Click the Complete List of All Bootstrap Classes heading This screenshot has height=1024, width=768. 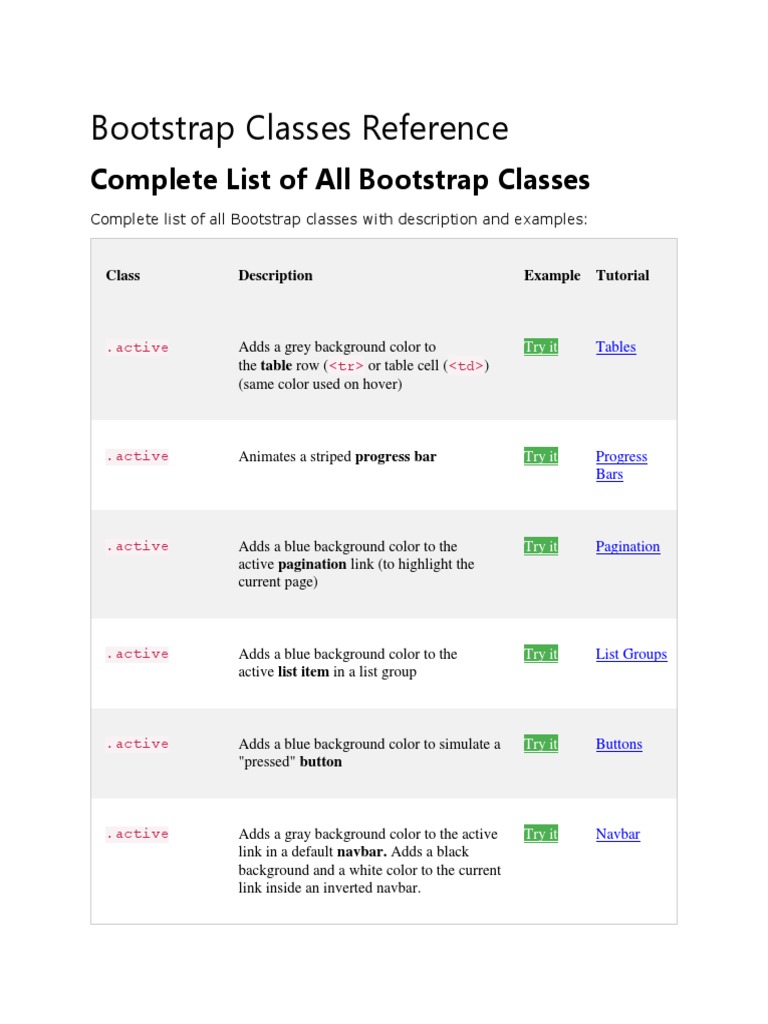(x=340, y=180)
